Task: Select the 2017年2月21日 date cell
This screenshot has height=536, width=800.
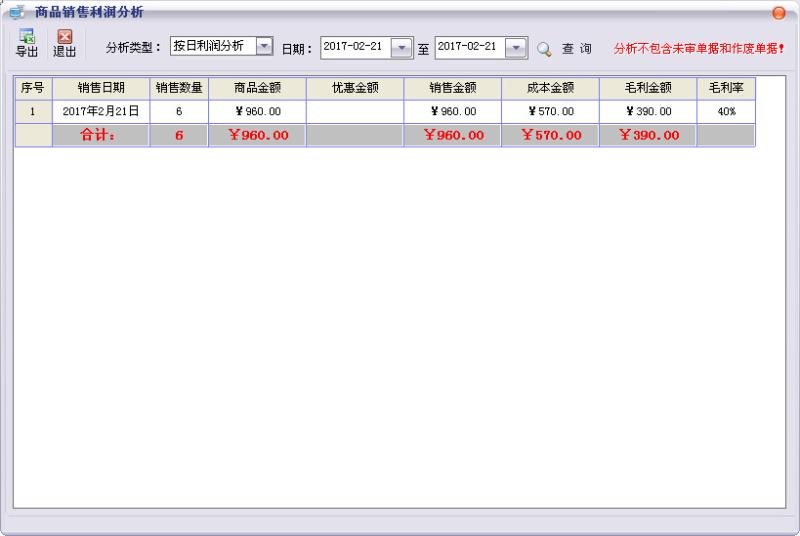Action: pyautogui.click(x=101, y=111)
